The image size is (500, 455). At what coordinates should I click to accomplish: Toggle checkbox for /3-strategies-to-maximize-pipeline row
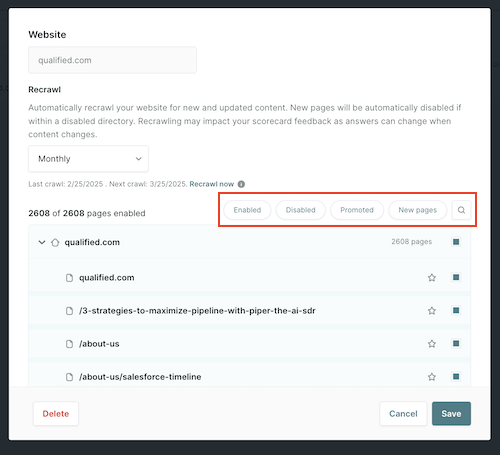click(456, 310)
